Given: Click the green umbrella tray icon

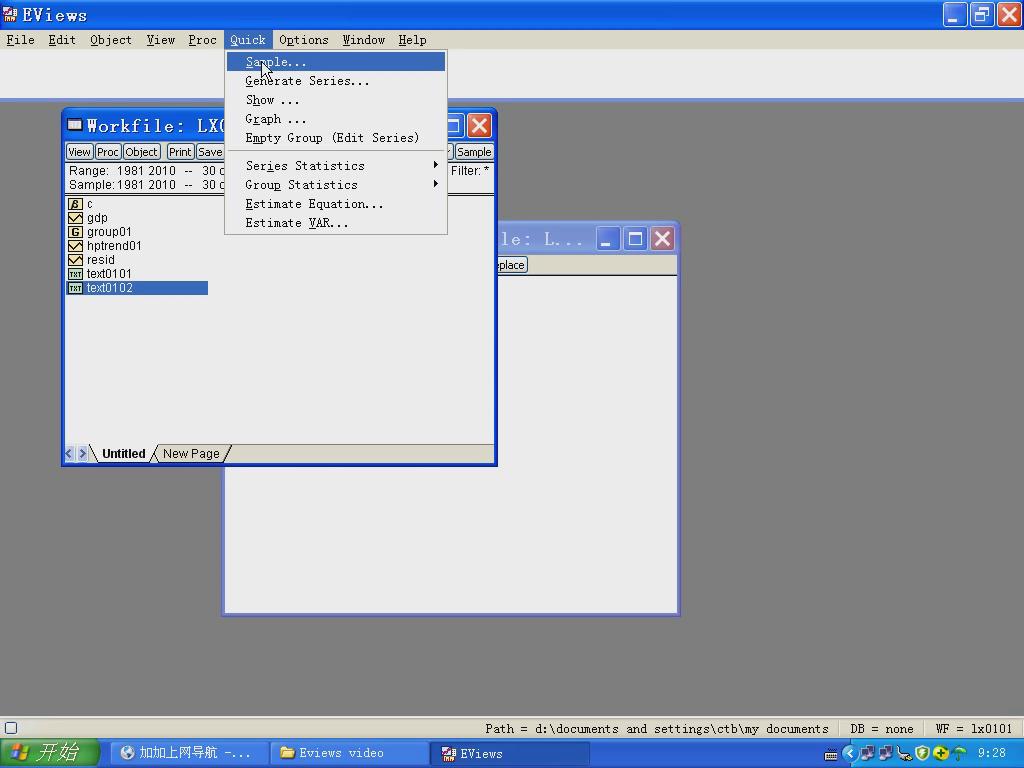Looking at the screenshot, I should coord(959,754).
